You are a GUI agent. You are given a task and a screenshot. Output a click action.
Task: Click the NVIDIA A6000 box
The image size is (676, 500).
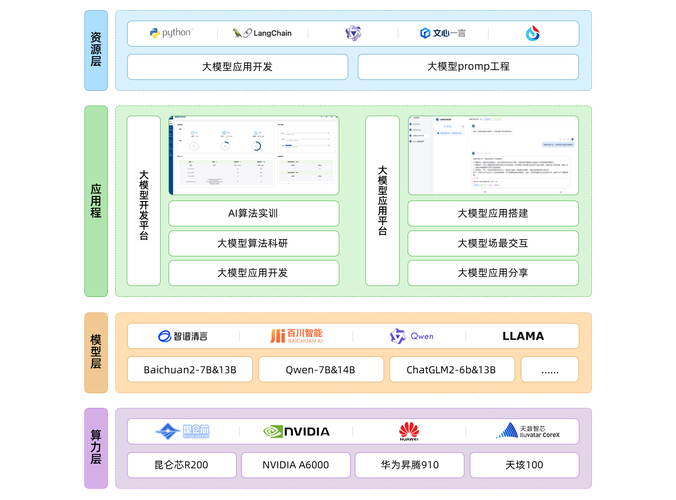(296, 465)
